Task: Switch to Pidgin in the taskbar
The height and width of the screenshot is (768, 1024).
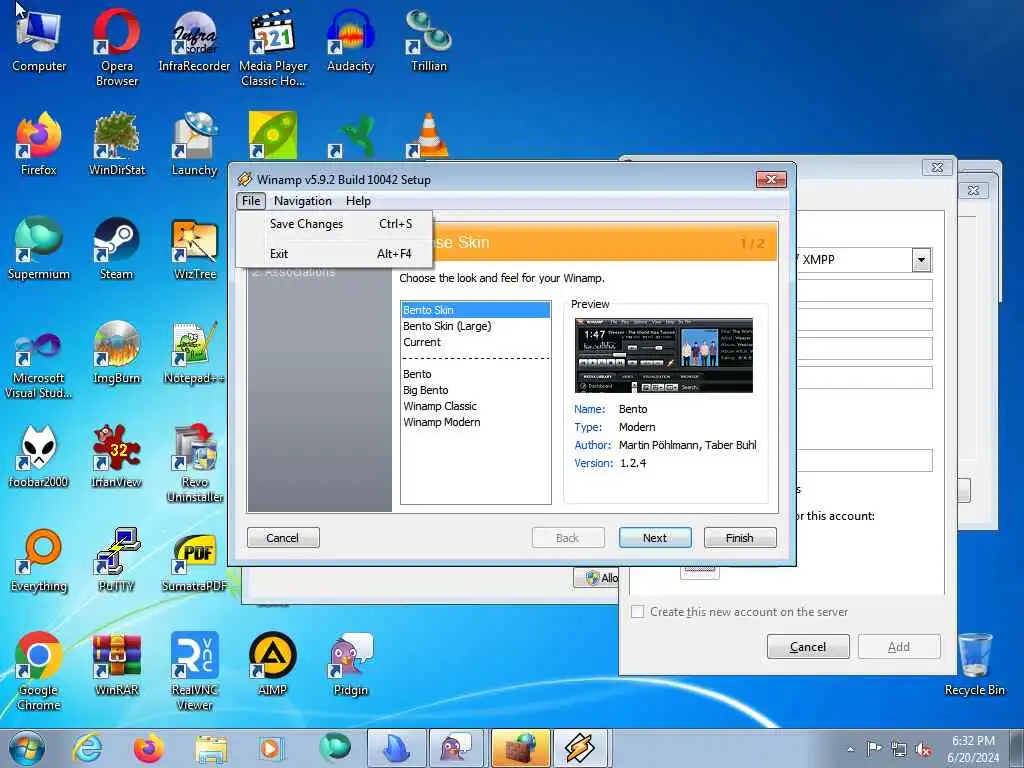Action: point(456,748)
